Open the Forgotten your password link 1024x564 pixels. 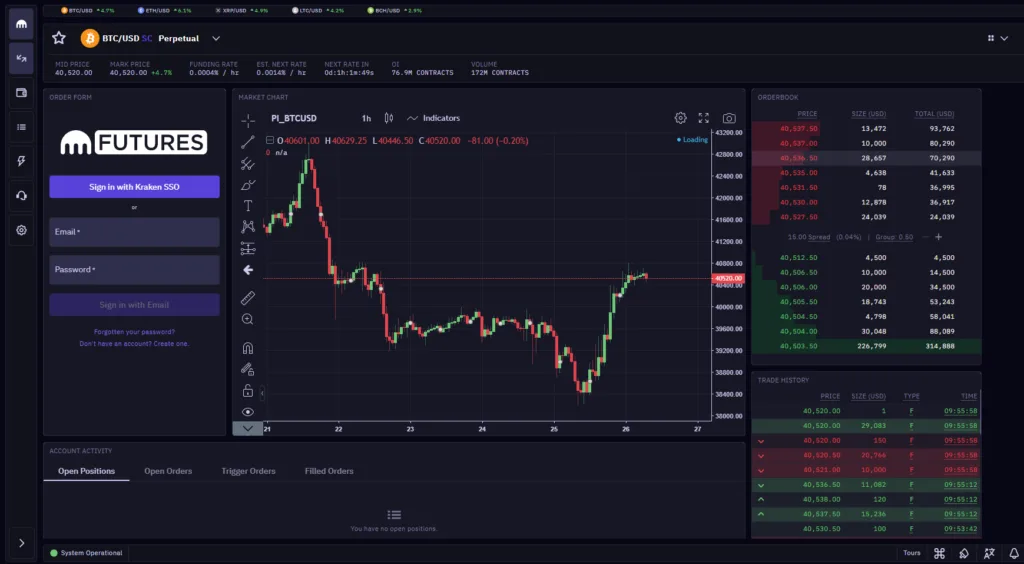135,332
